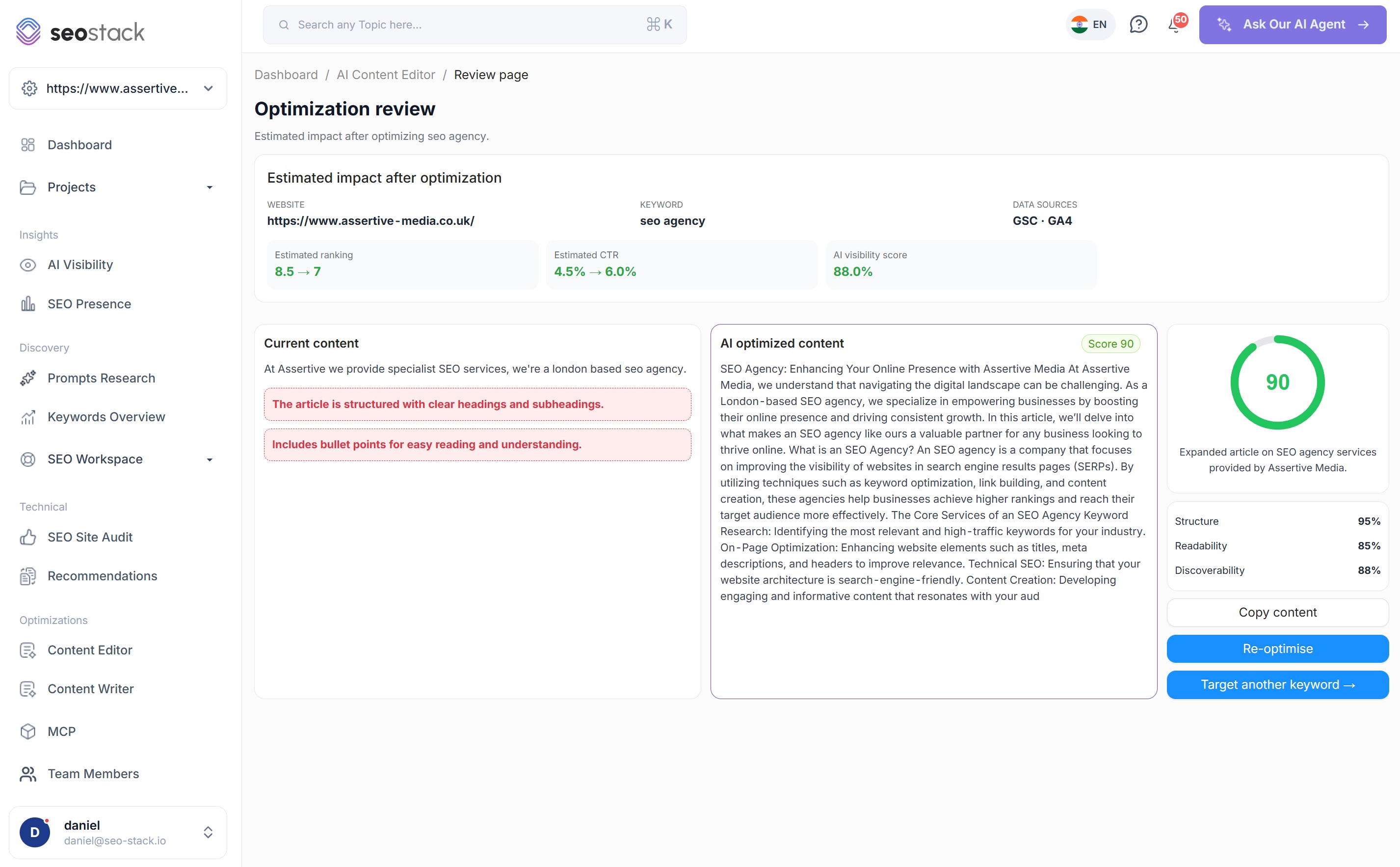Click the Recommendations document icon

27,576
